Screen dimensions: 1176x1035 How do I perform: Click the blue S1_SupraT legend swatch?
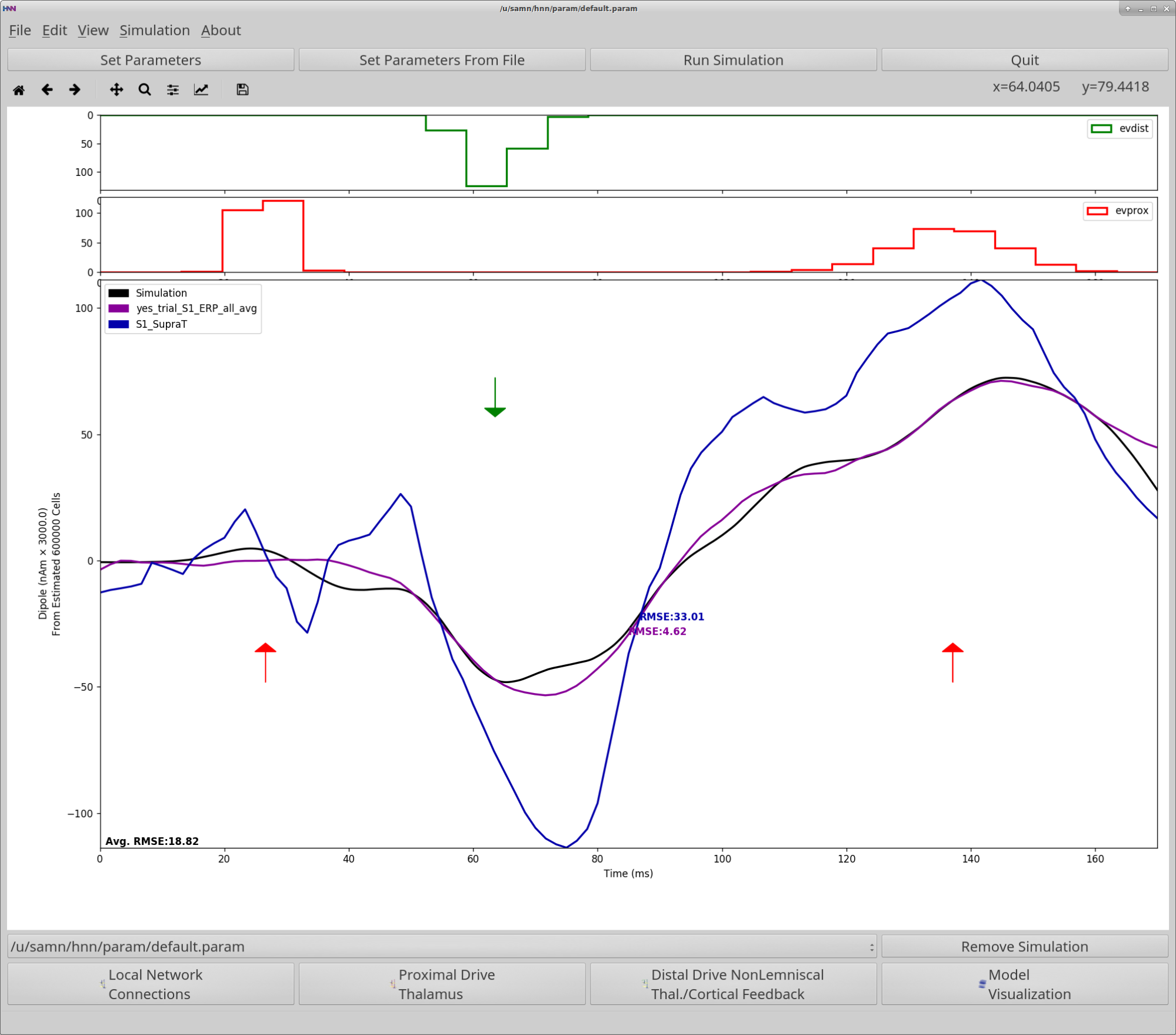[119, 324]
